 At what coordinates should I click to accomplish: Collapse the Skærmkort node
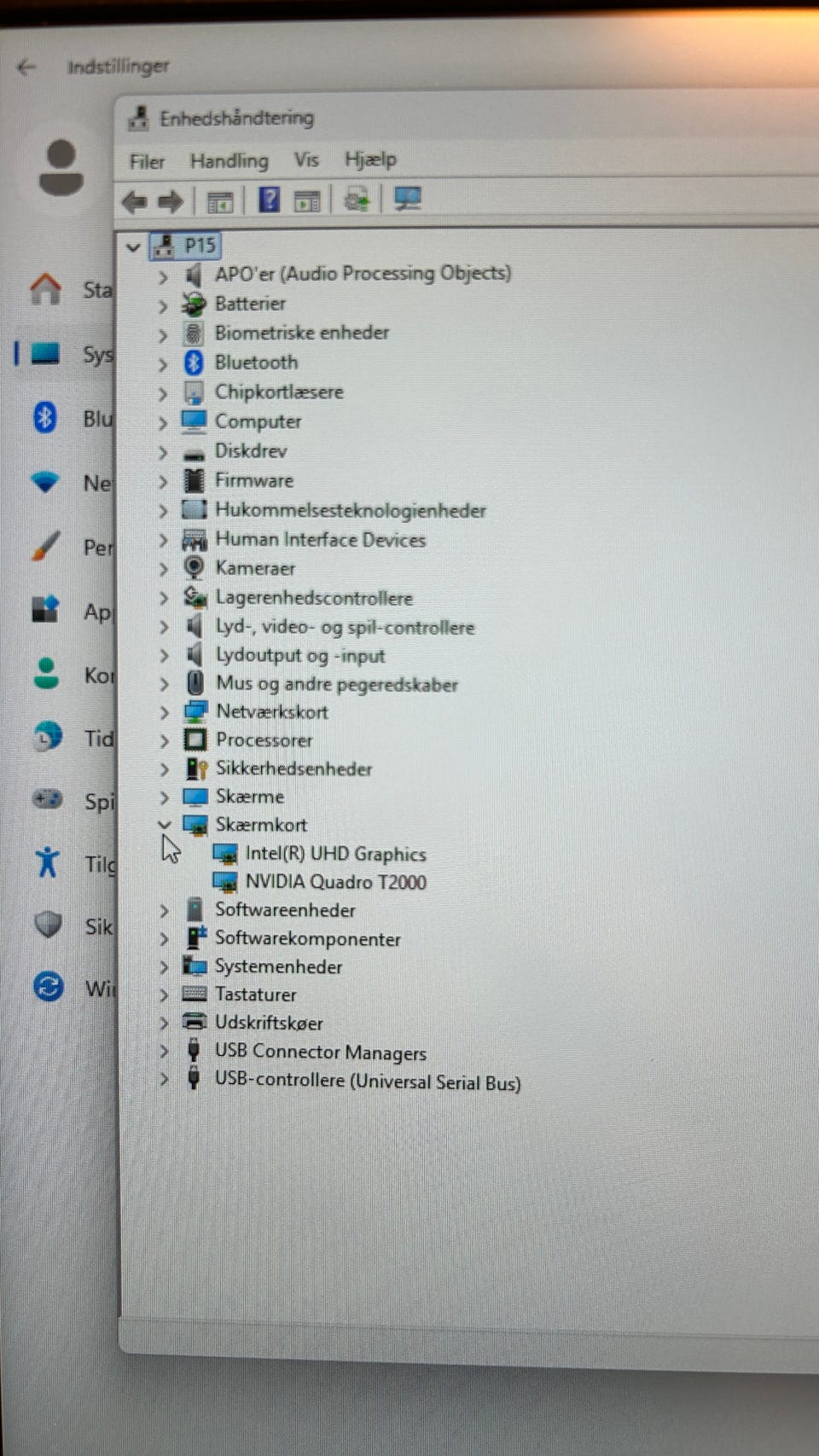pos(165,825)
